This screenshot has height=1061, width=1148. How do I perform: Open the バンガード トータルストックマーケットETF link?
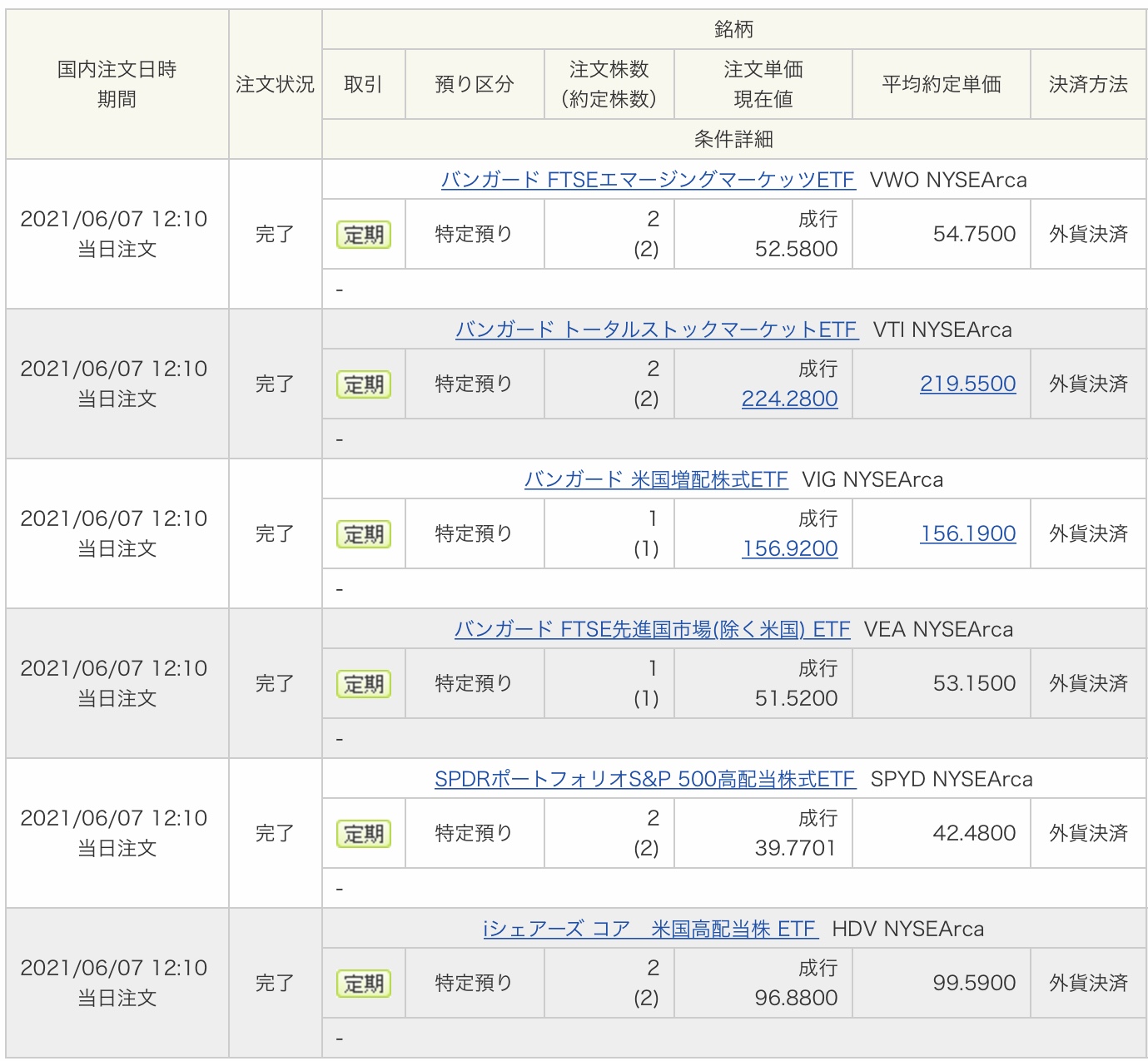coord(656,330)
